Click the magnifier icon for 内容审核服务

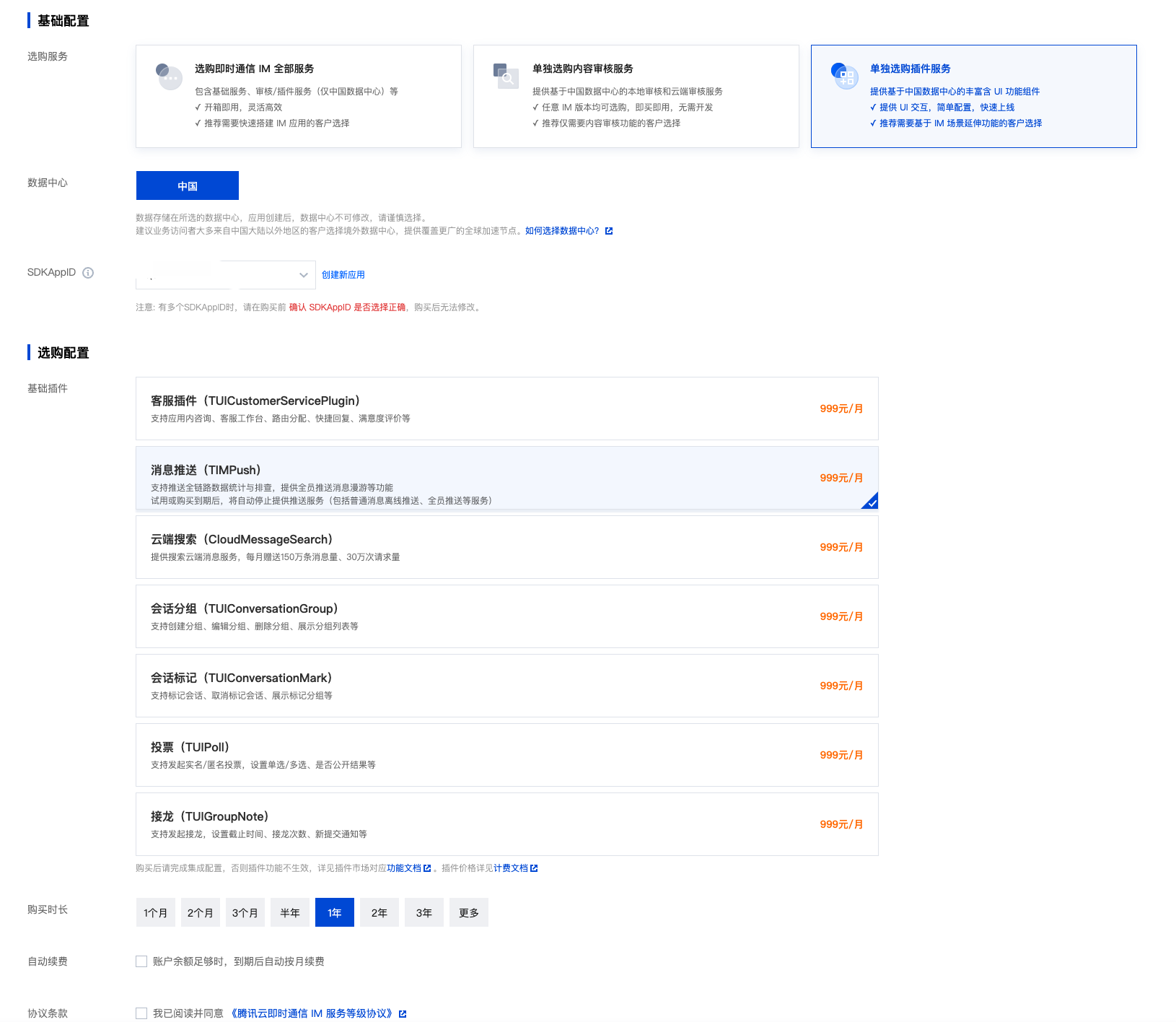click(x=506, y=76)
